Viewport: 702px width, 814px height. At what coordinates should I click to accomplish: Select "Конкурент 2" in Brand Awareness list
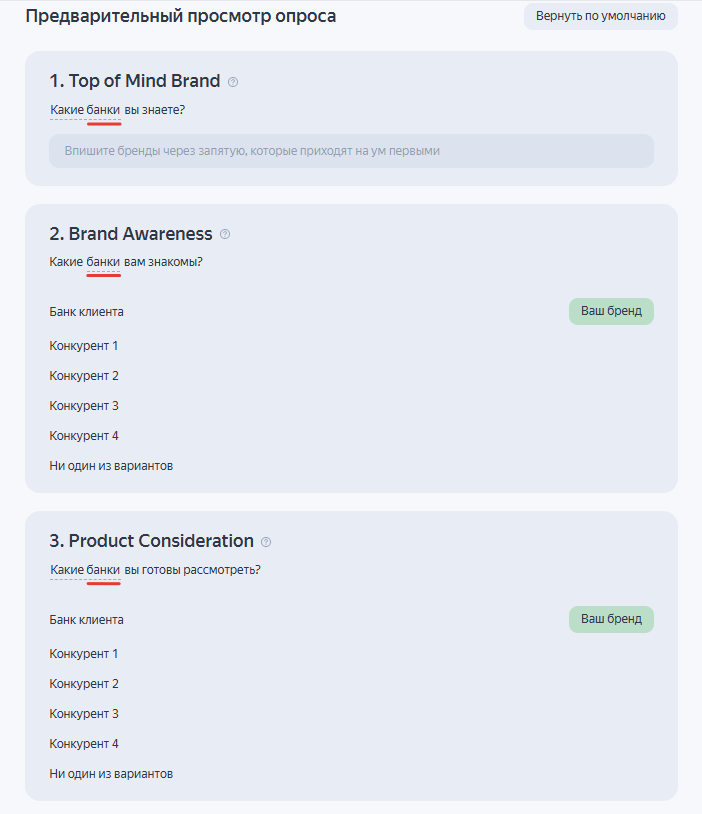point(84,376)
